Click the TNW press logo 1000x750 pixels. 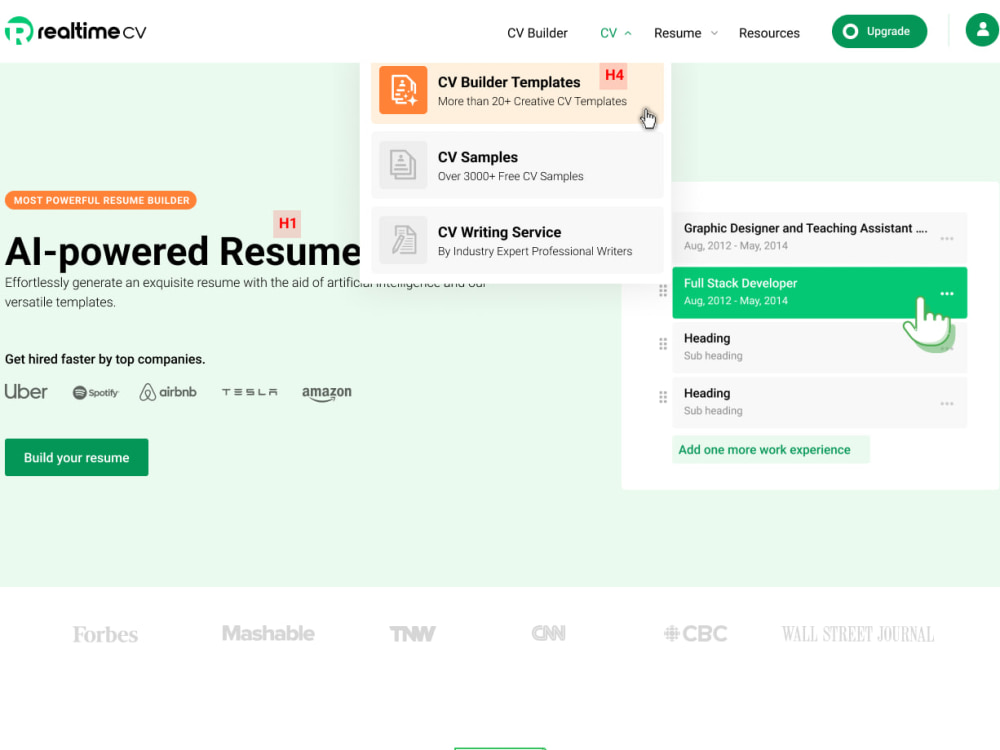click(x=413, y=634)
